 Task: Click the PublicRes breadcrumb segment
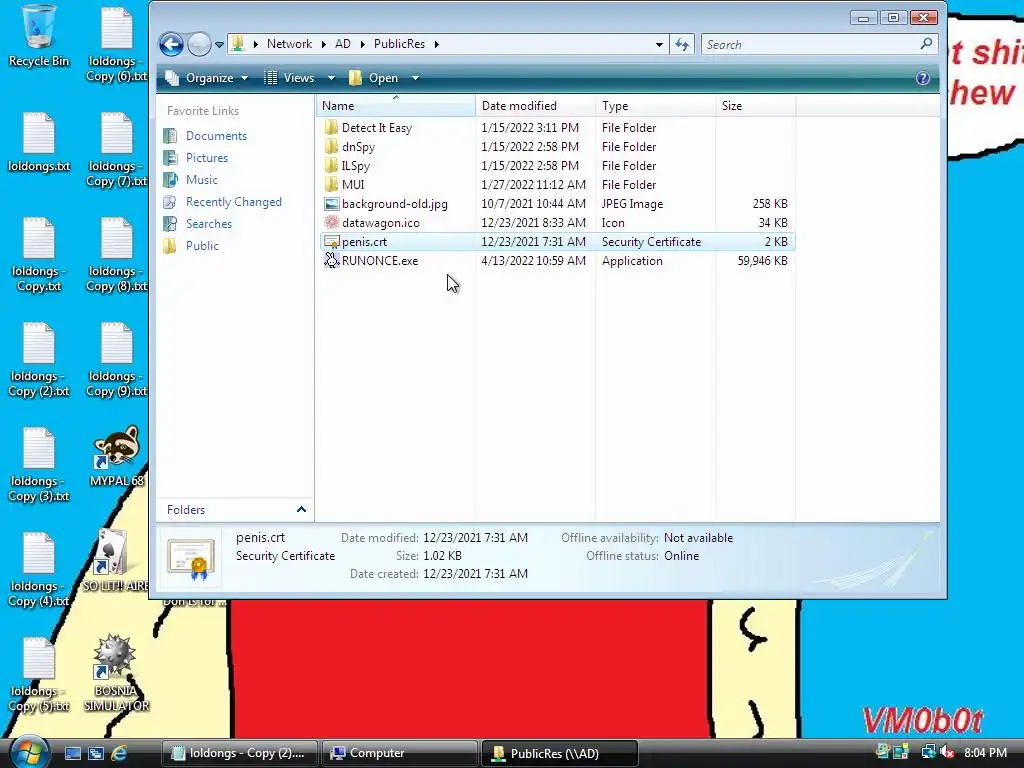(x=399, y=44)
